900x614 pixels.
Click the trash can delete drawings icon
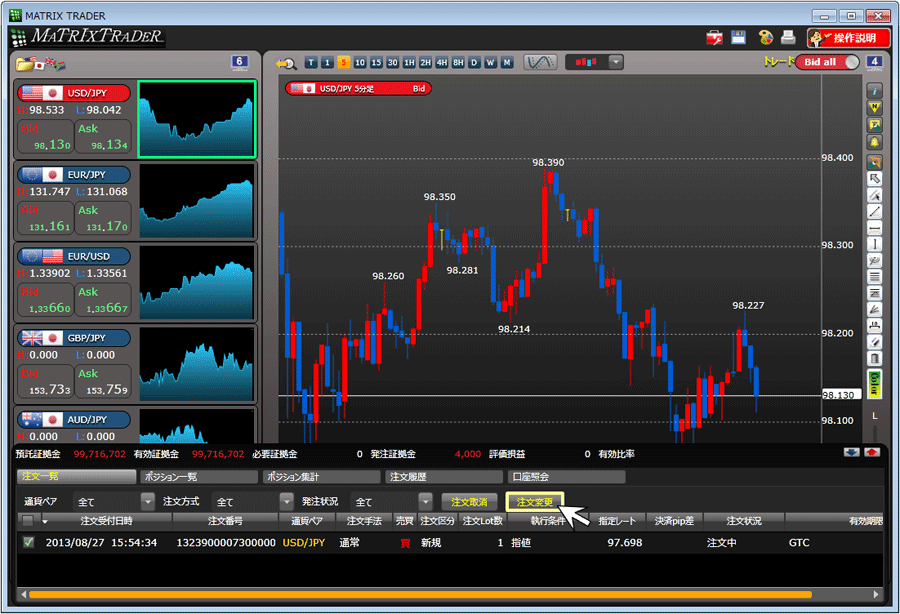874,359
